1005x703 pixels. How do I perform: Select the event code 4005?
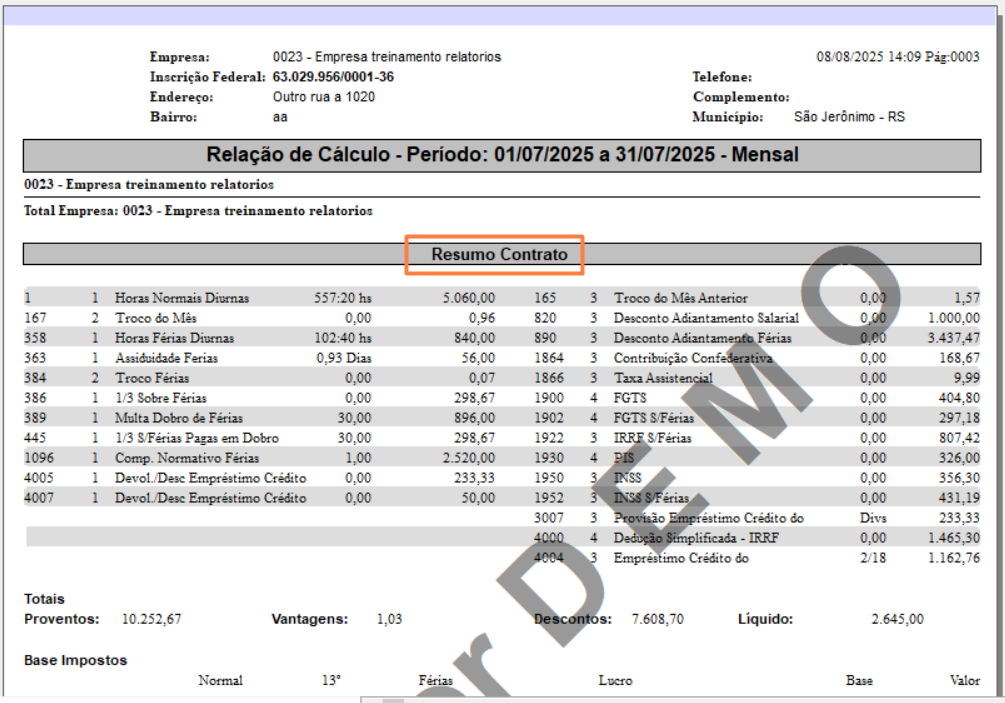tap(39, 478)
